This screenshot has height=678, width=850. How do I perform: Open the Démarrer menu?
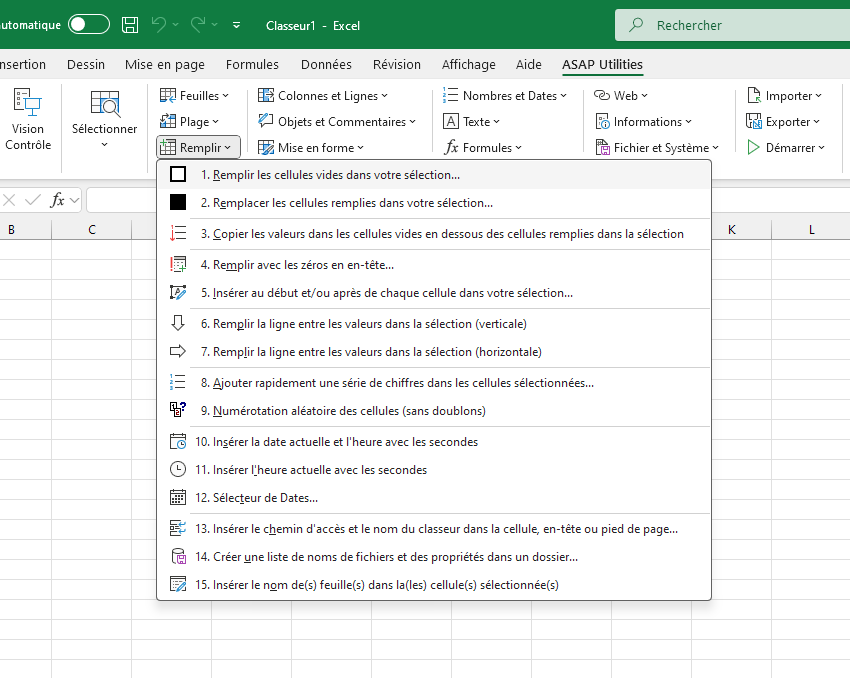pos(785,147)
